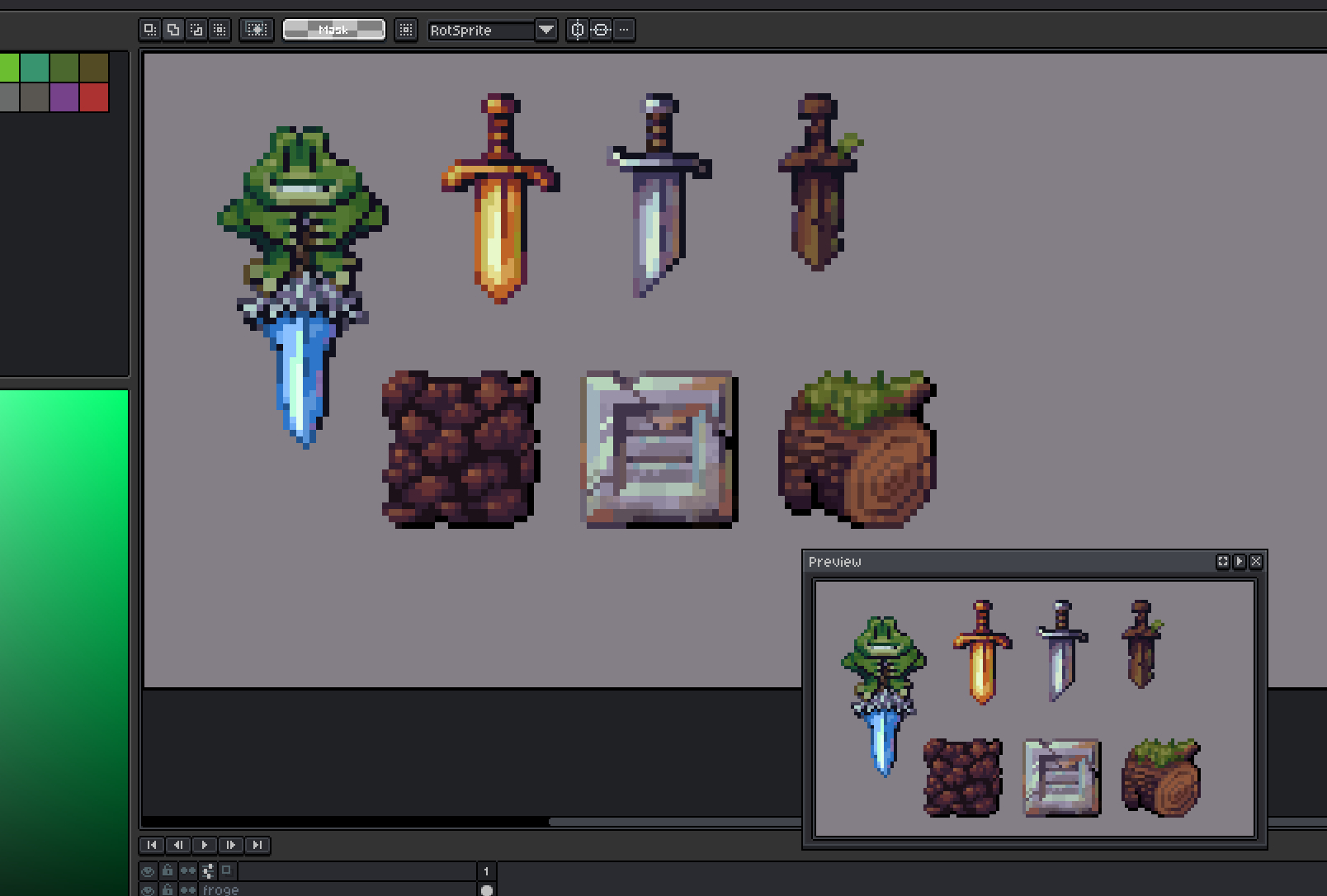
Task: Open the RotSprite algorithm dropdown
Action: click(545, 30)
